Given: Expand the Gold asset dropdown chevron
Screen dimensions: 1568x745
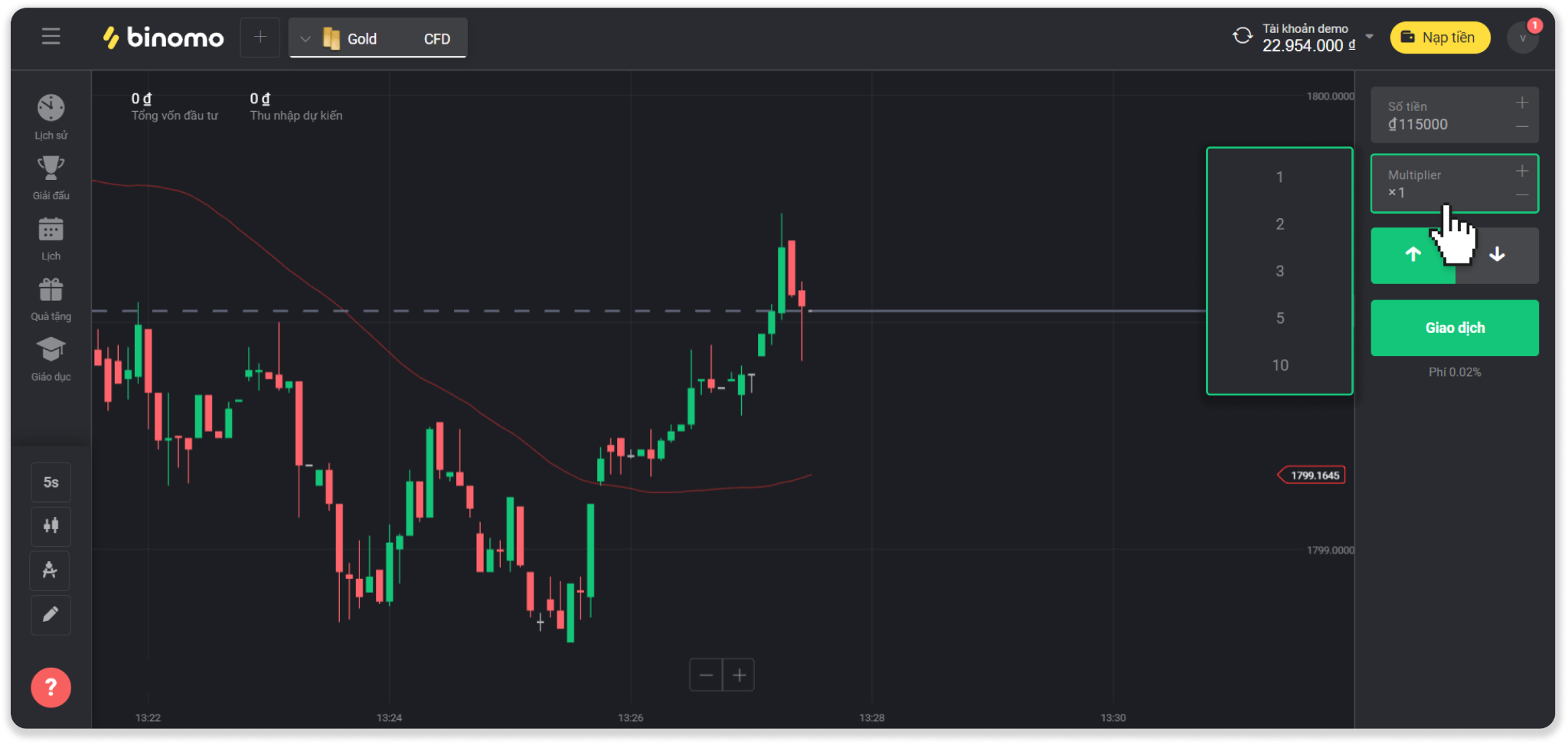Looking at the screenshot, I should tap(305, 38).
